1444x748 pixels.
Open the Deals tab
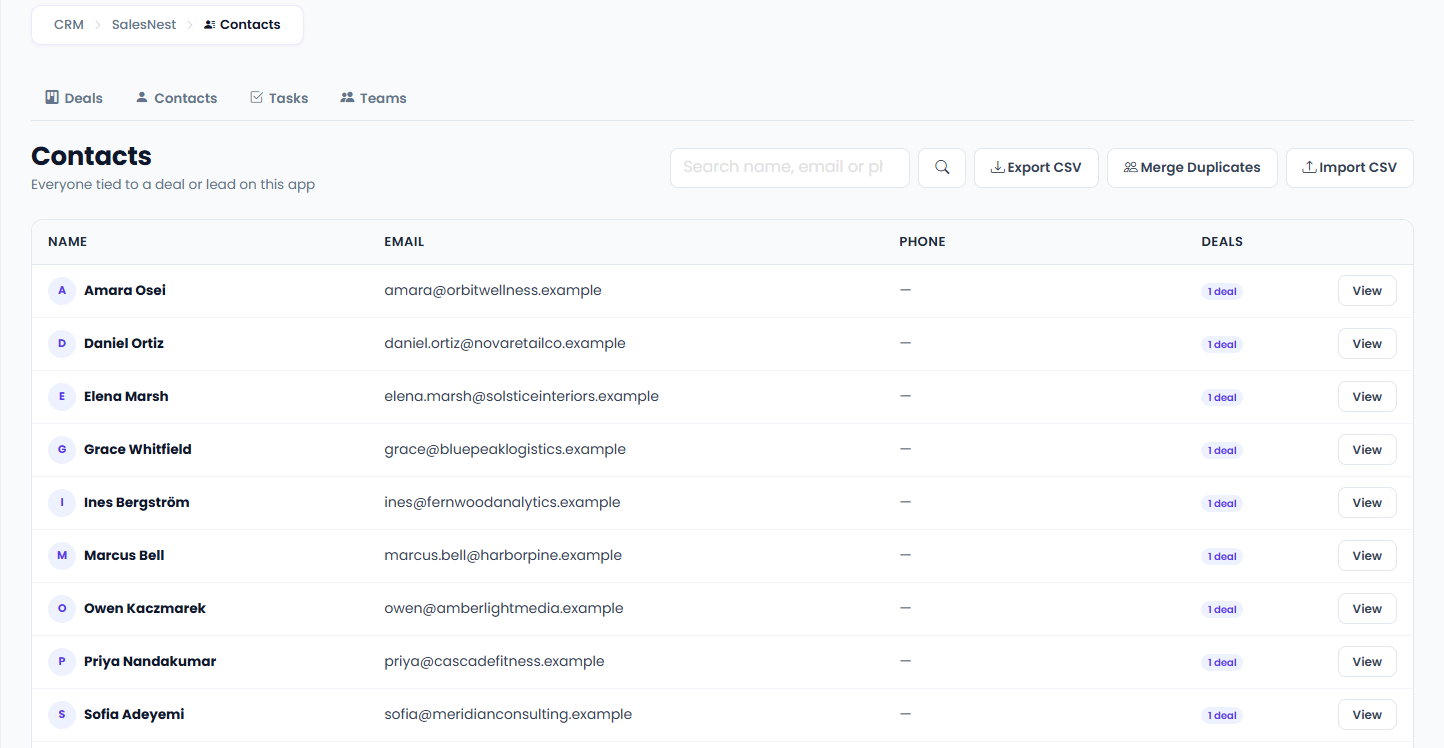point(74,98)
